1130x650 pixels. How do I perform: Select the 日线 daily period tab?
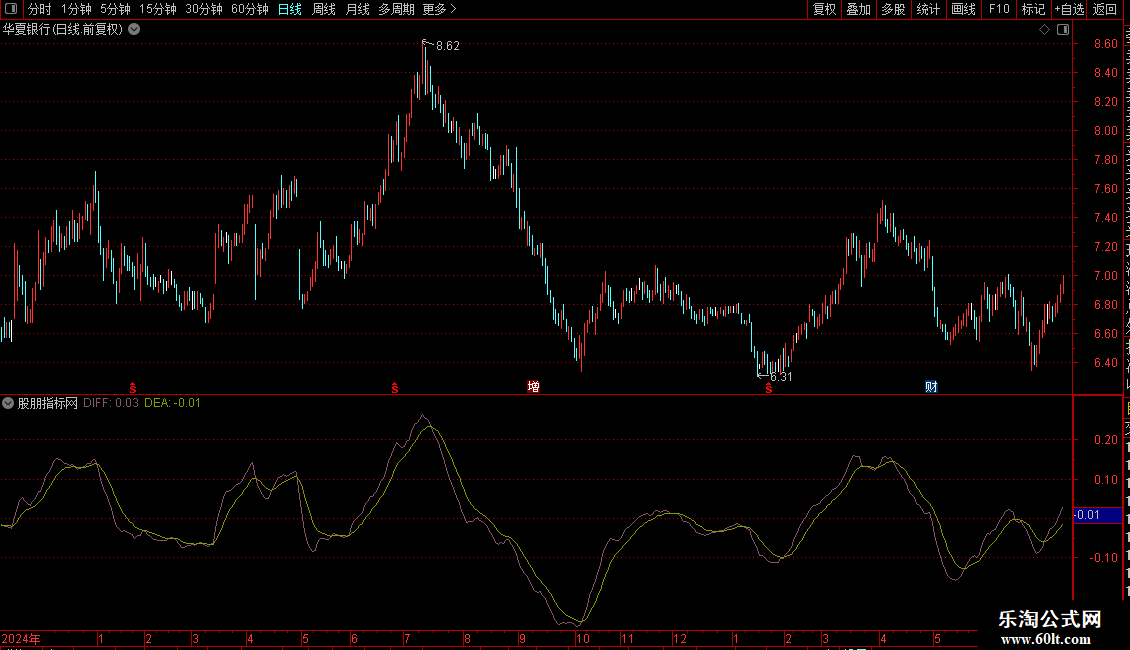[290, 9]
